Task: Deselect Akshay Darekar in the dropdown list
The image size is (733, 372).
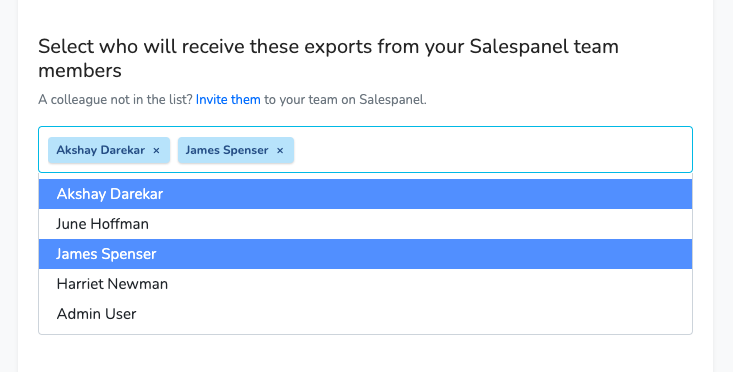Action: click(x=365, y=194)
